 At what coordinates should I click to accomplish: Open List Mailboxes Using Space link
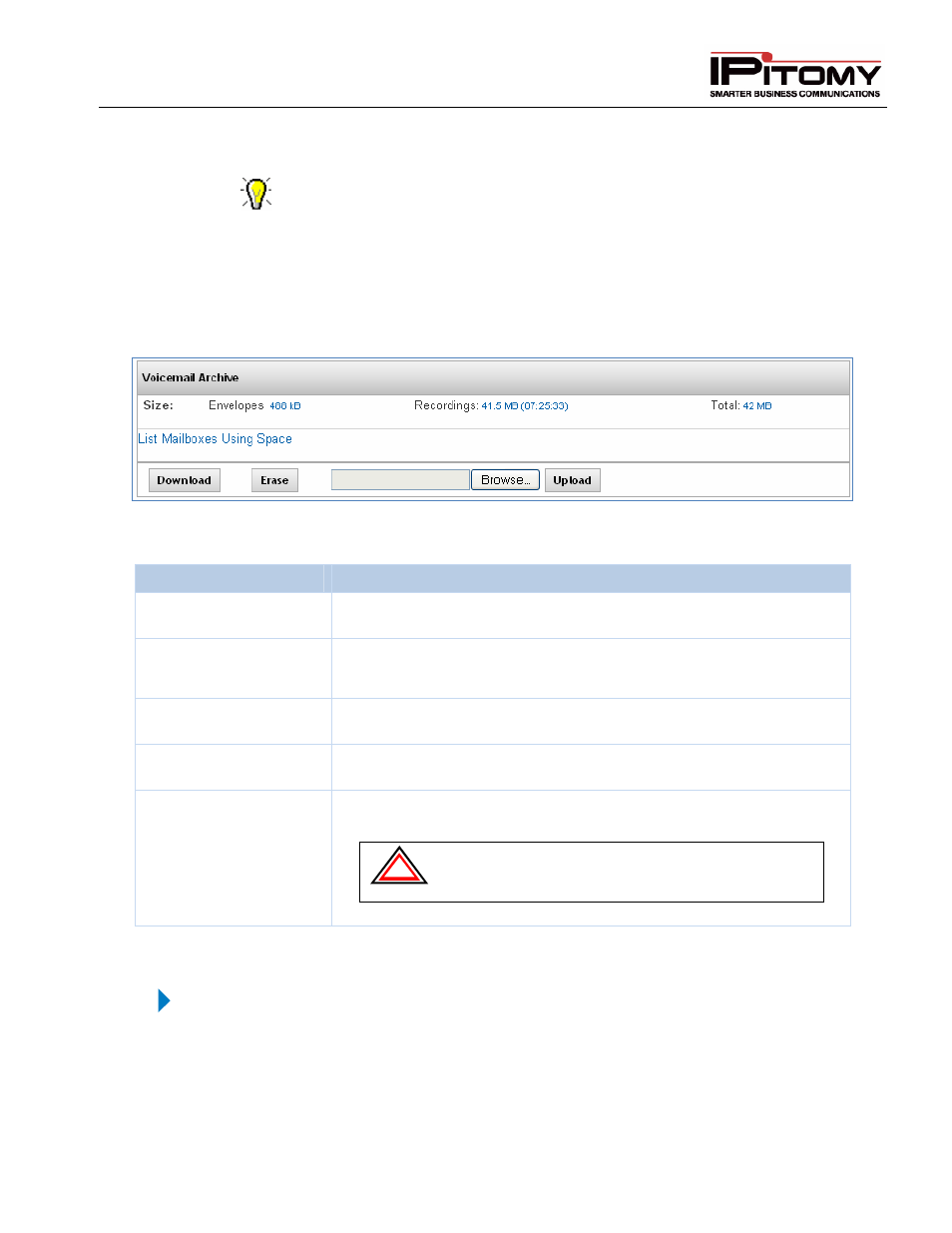pyautogui.click(x=216, y=439)
